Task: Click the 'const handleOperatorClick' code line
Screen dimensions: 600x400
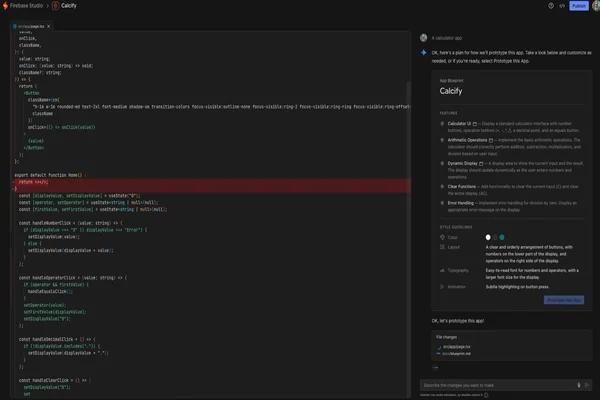Action: [73, 278]
